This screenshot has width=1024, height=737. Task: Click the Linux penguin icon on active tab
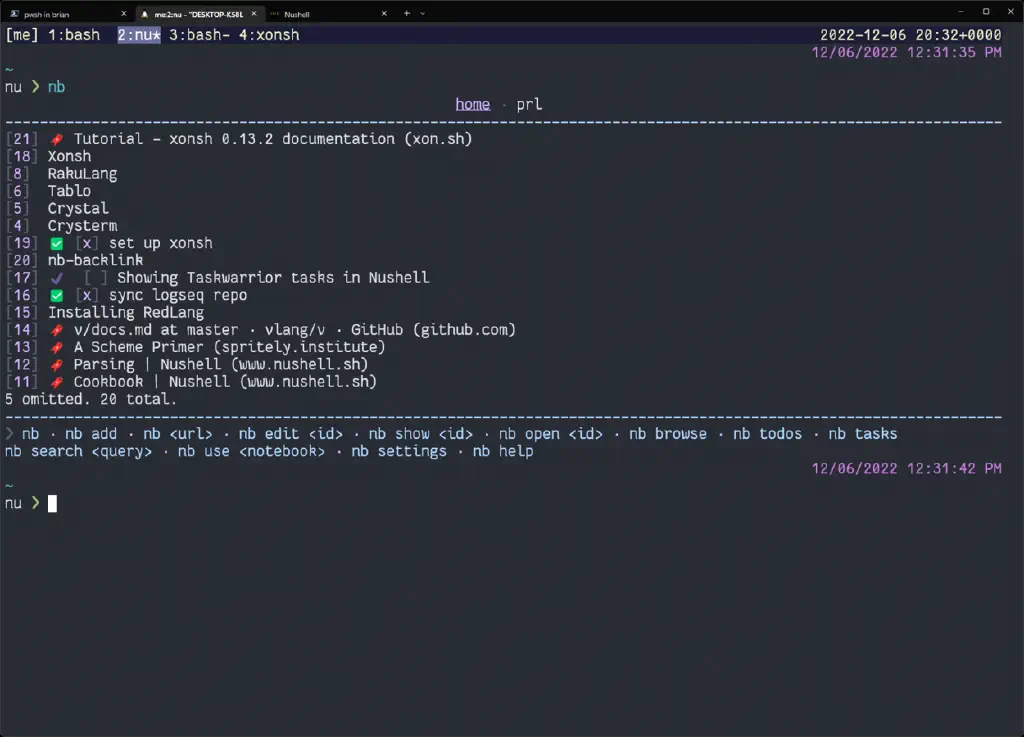[x=144, y=13]
